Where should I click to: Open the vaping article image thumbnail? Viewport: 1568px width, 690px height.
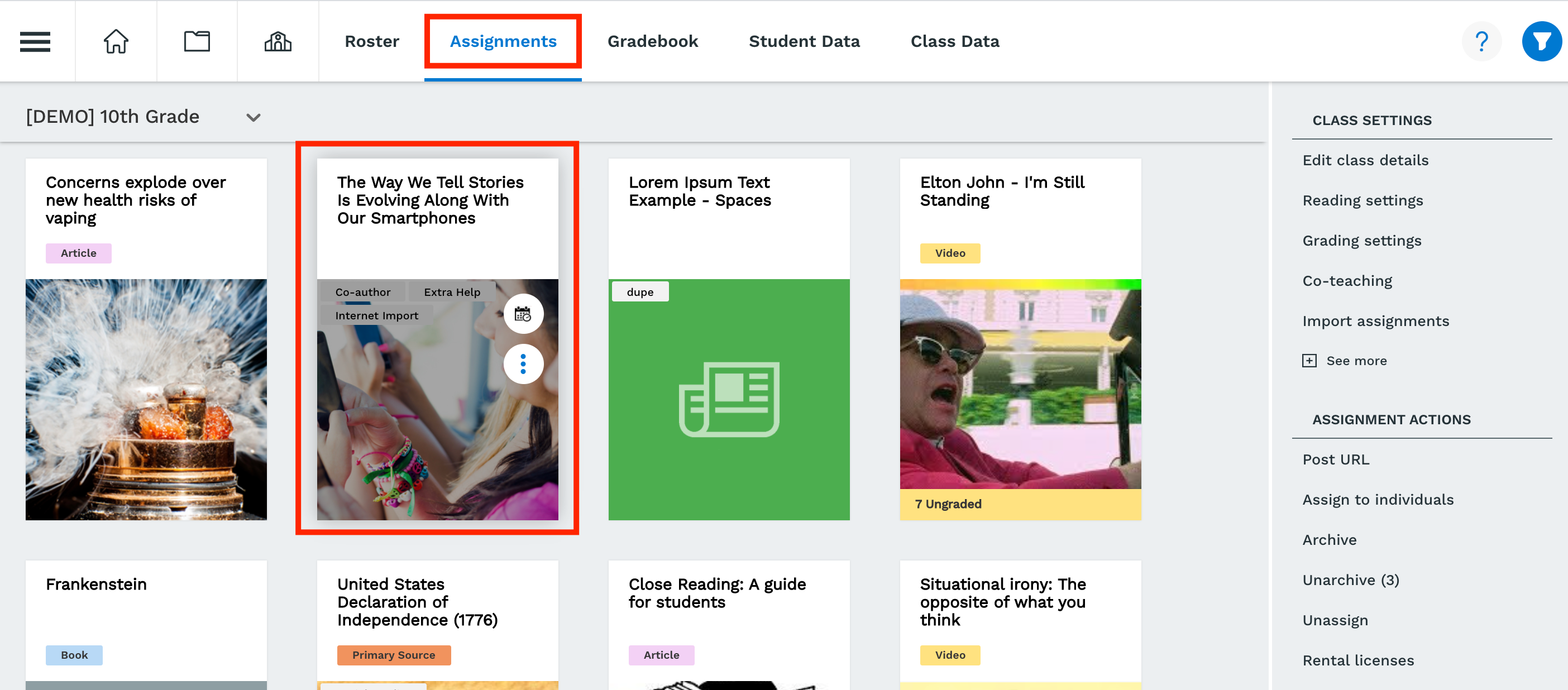click(x=146, y=399)
